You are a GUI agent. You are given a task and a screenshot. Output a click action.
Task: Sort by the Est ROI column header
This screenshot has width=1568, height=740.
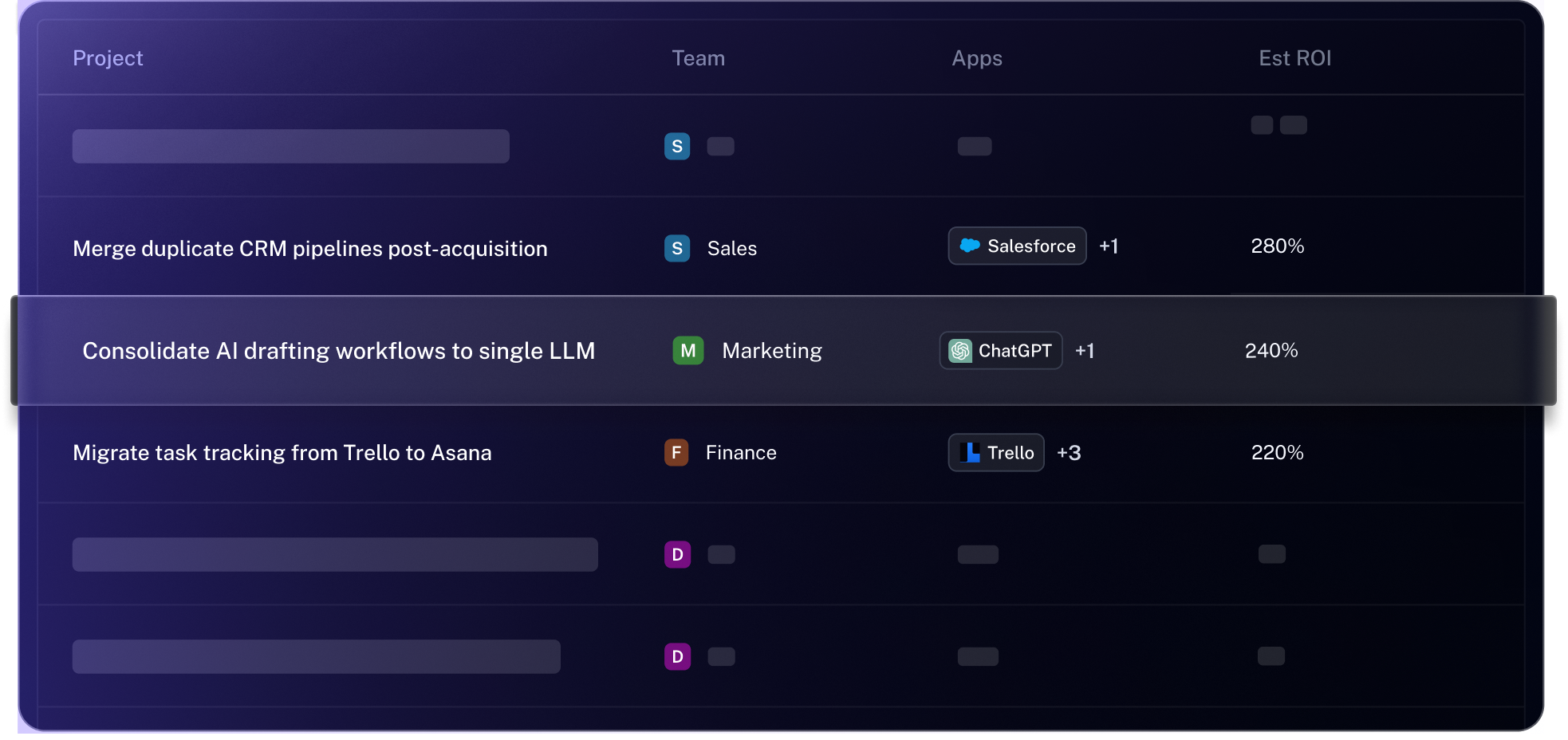point(1295,58)
